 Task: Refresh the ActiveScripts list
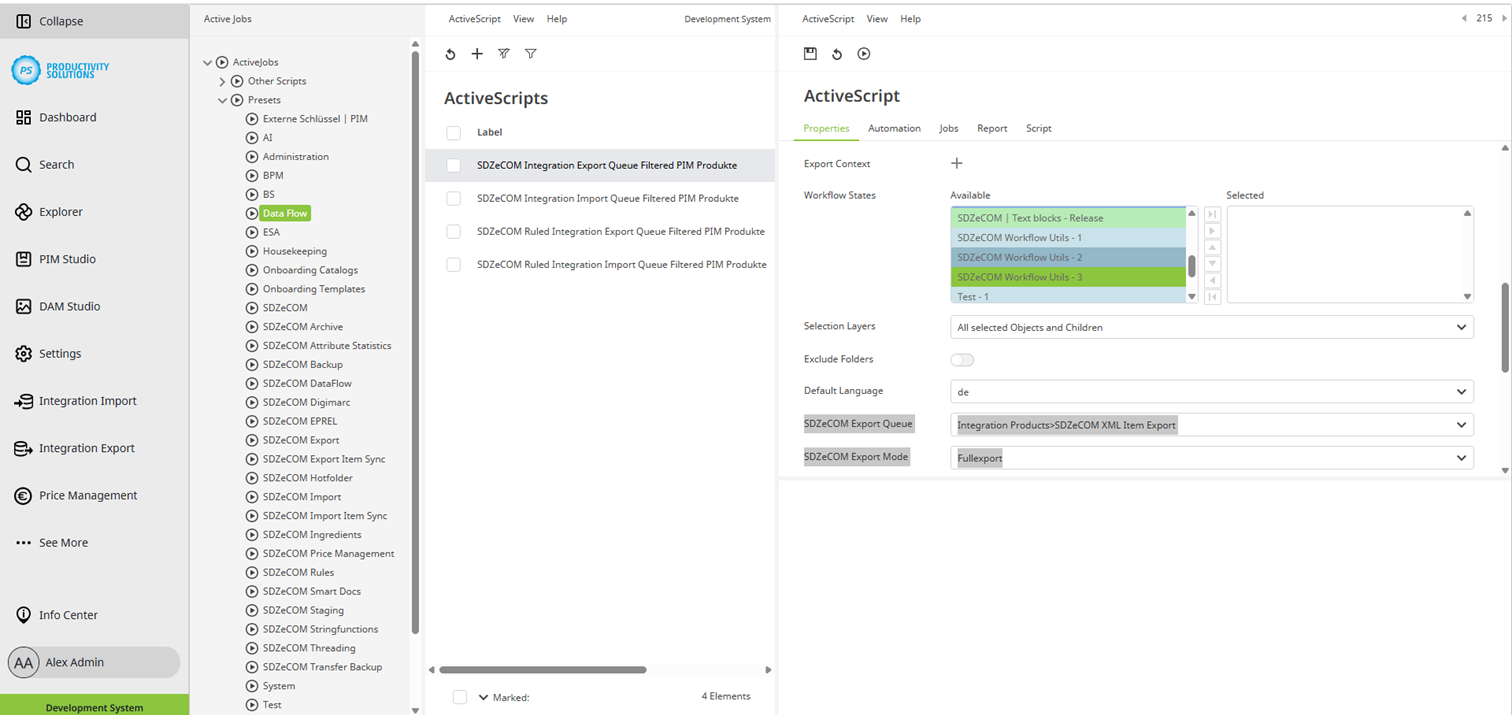click(x=450, y=54)
